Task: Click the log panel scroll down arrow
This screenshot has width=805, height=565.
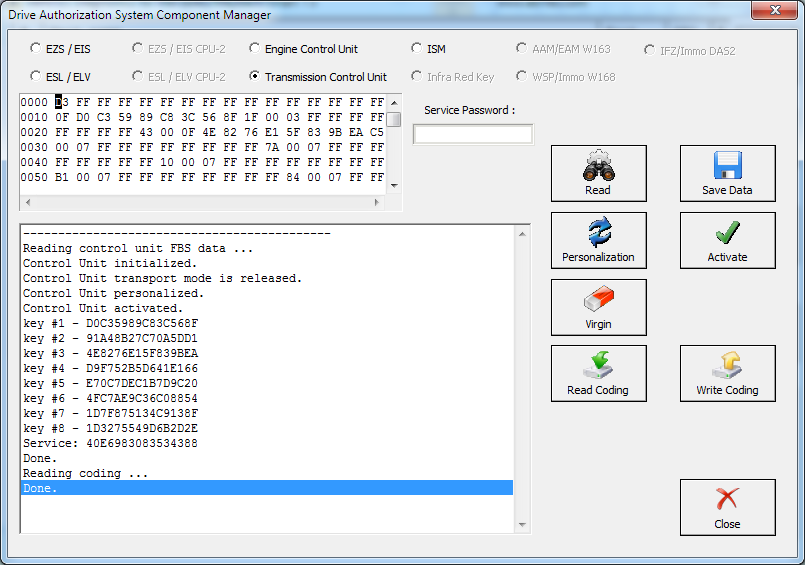Action: point(522,524)
